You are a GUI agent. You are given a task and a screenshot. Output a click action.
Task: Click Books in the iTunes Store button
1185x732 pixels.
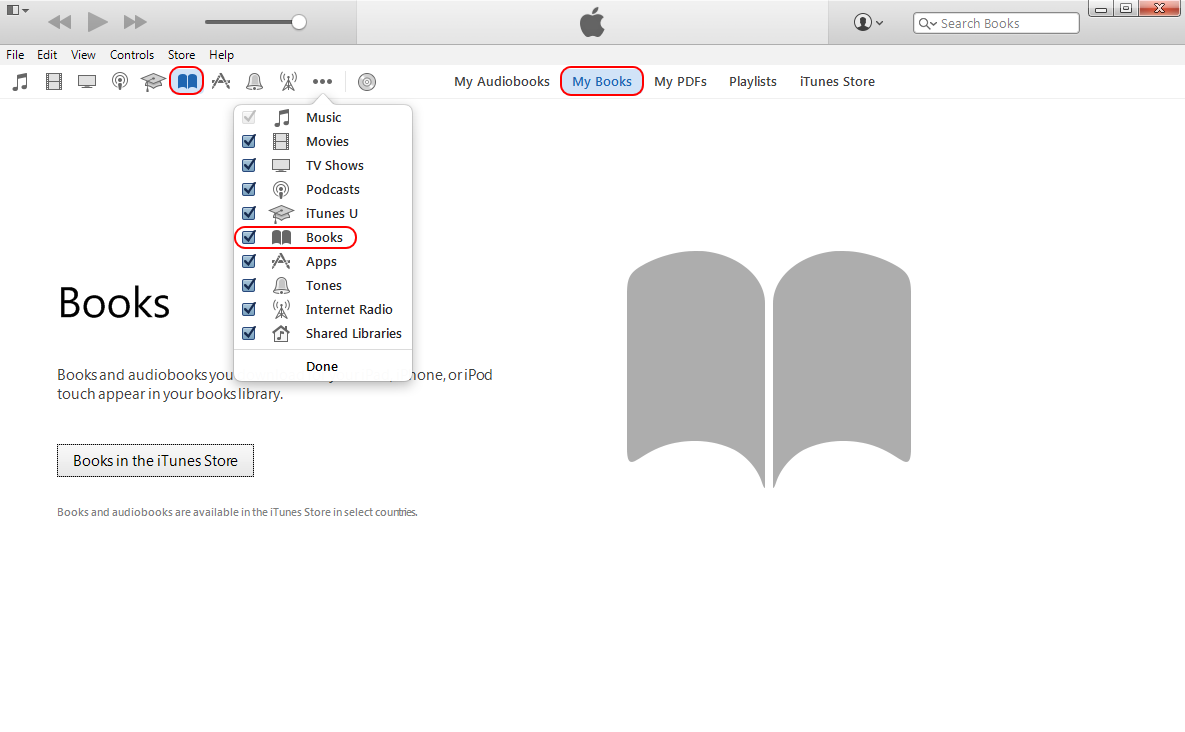click(155, 461)
